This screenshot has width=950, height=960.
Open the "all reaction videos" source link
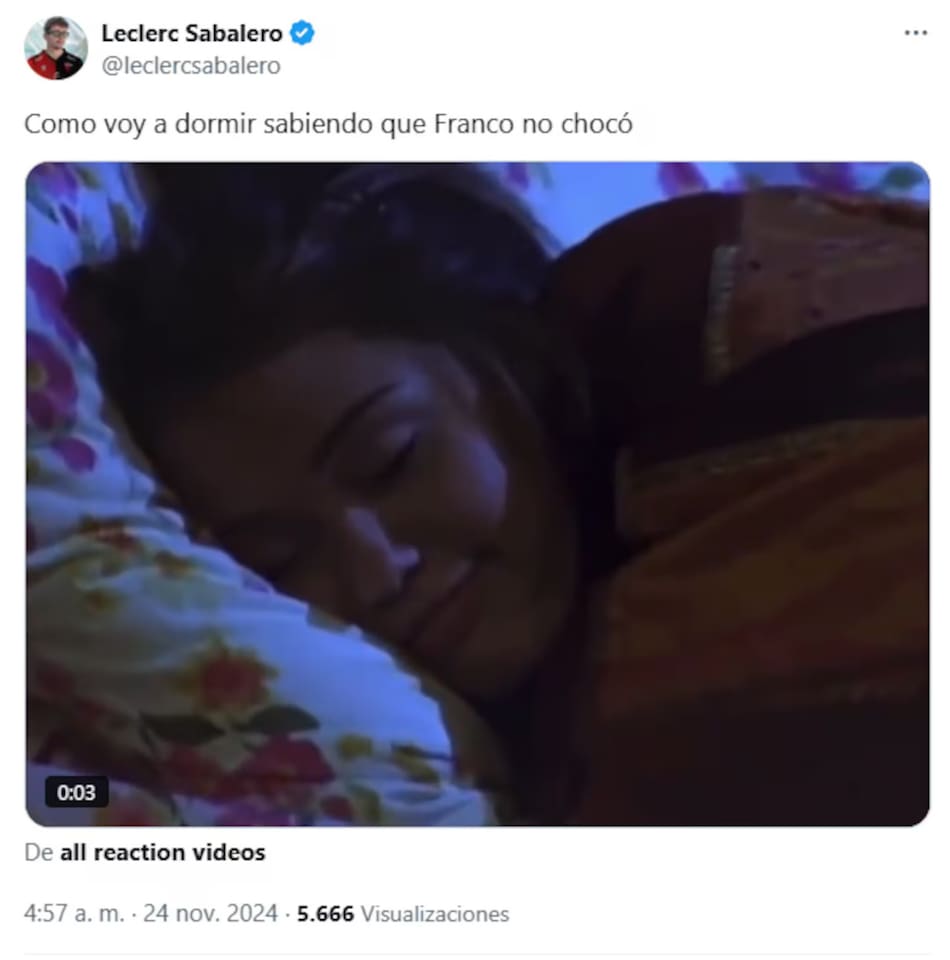(x=163, y=852)
